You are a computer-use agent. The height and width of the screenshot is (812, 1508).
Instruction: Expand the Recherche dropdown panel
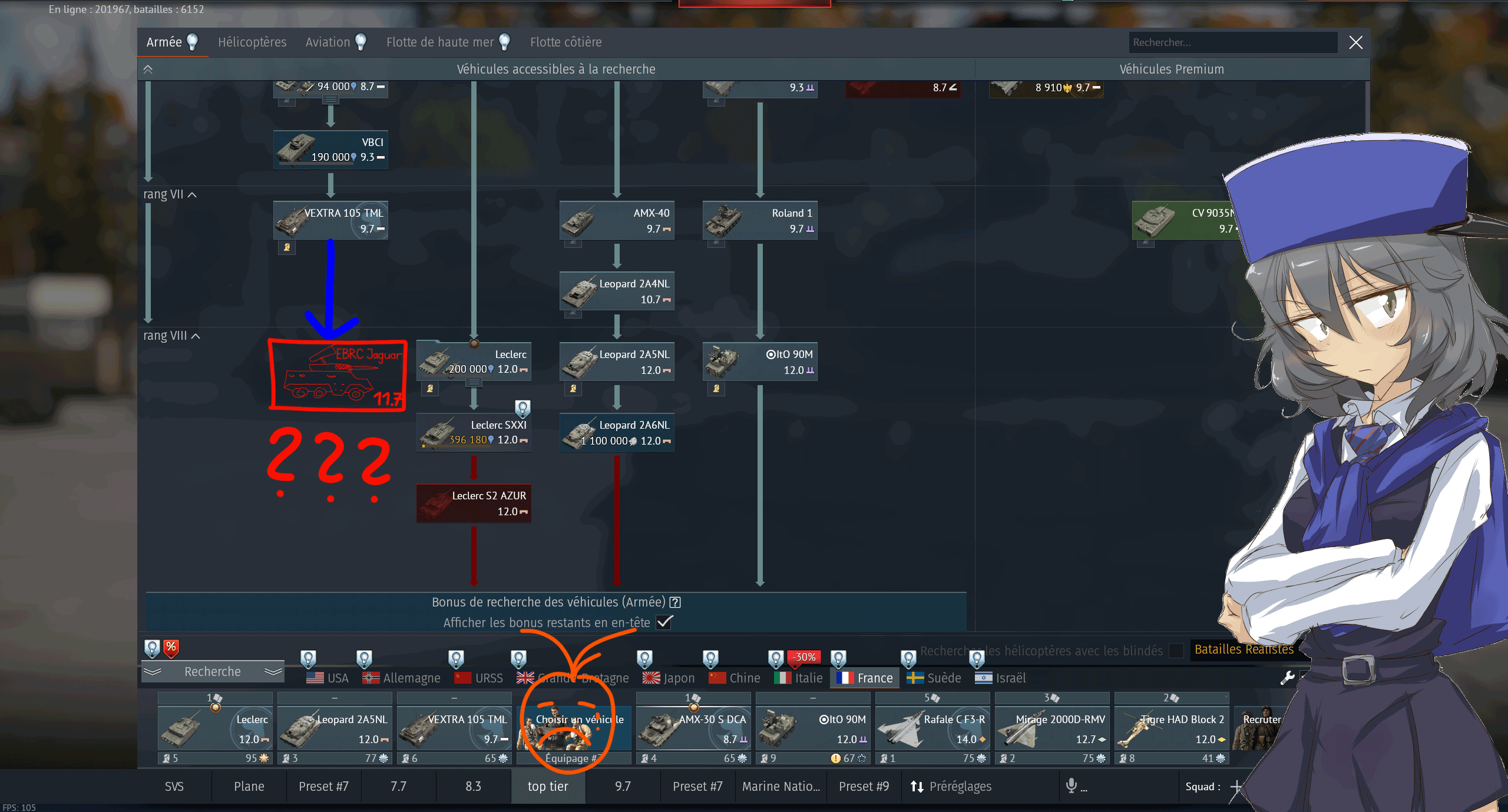[x=213, y=672]
